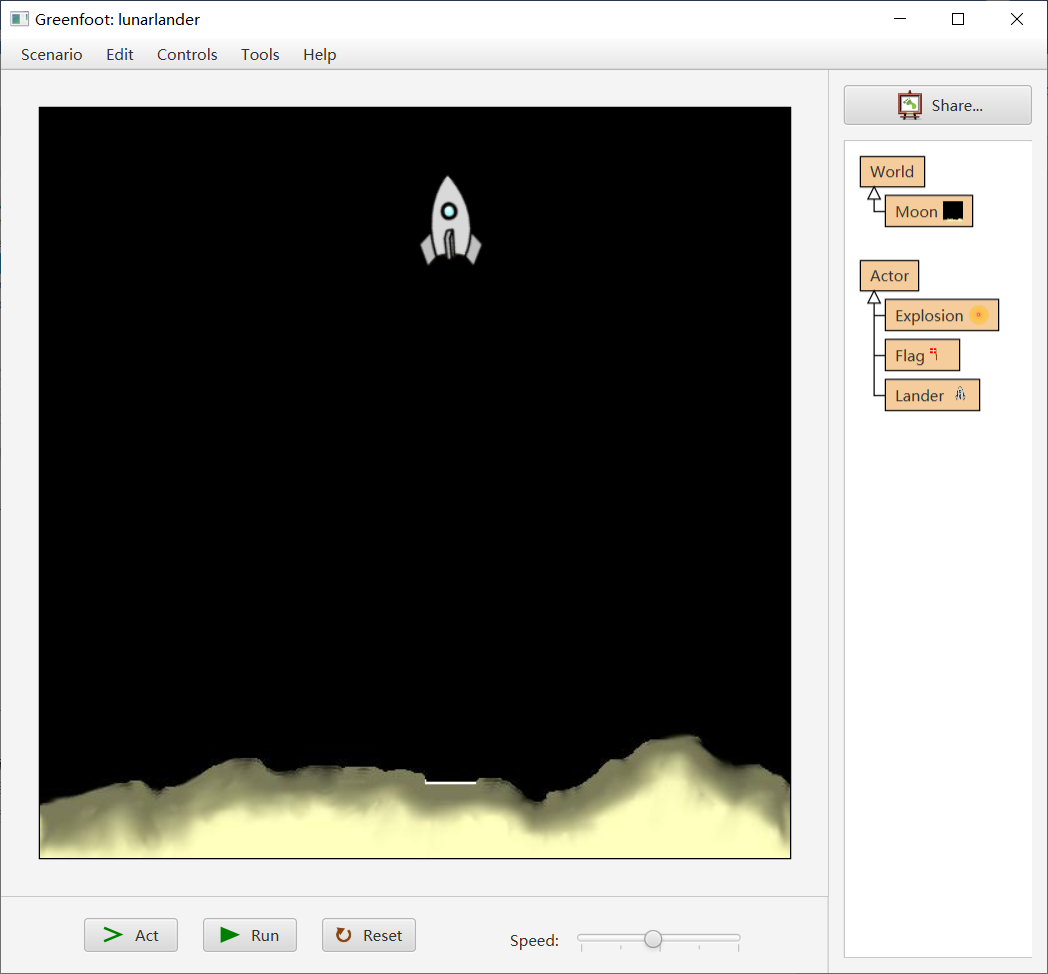Click the Explosion class image icon

(979, 315)
